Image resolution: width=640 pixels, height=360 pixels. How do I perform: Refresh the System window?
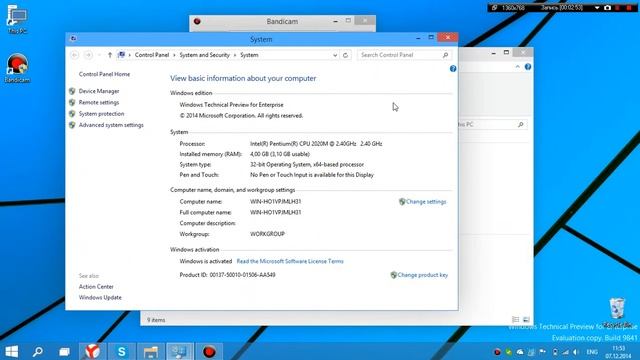point(345,55)
